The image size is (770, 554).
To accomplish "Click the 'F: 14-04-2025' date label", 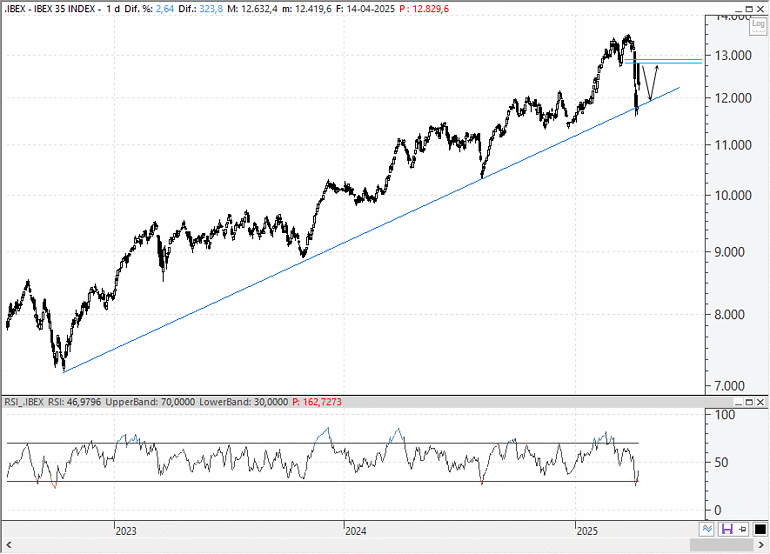I will 365,9.
